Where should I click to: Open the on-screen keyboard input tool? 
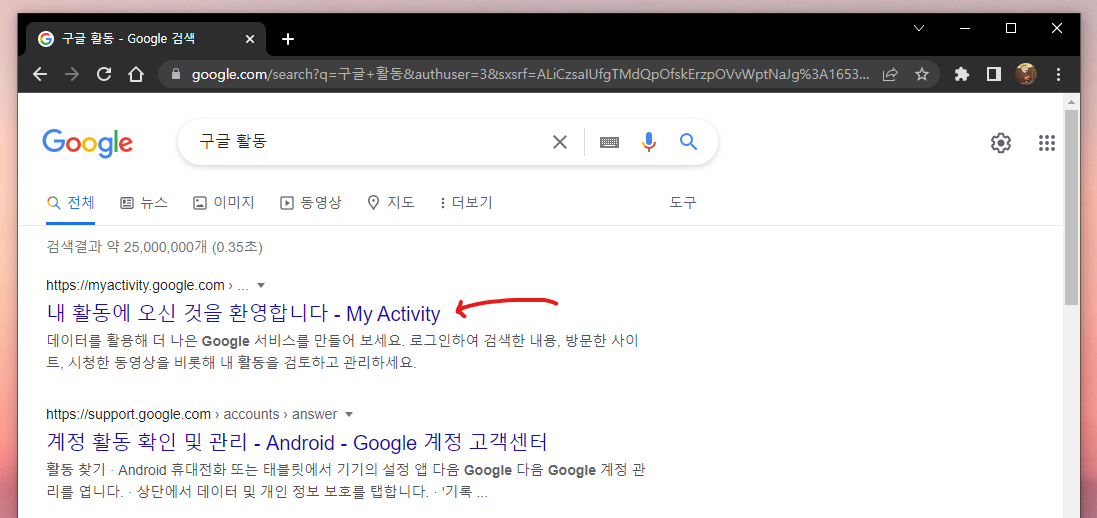click(x=609, y=143)
